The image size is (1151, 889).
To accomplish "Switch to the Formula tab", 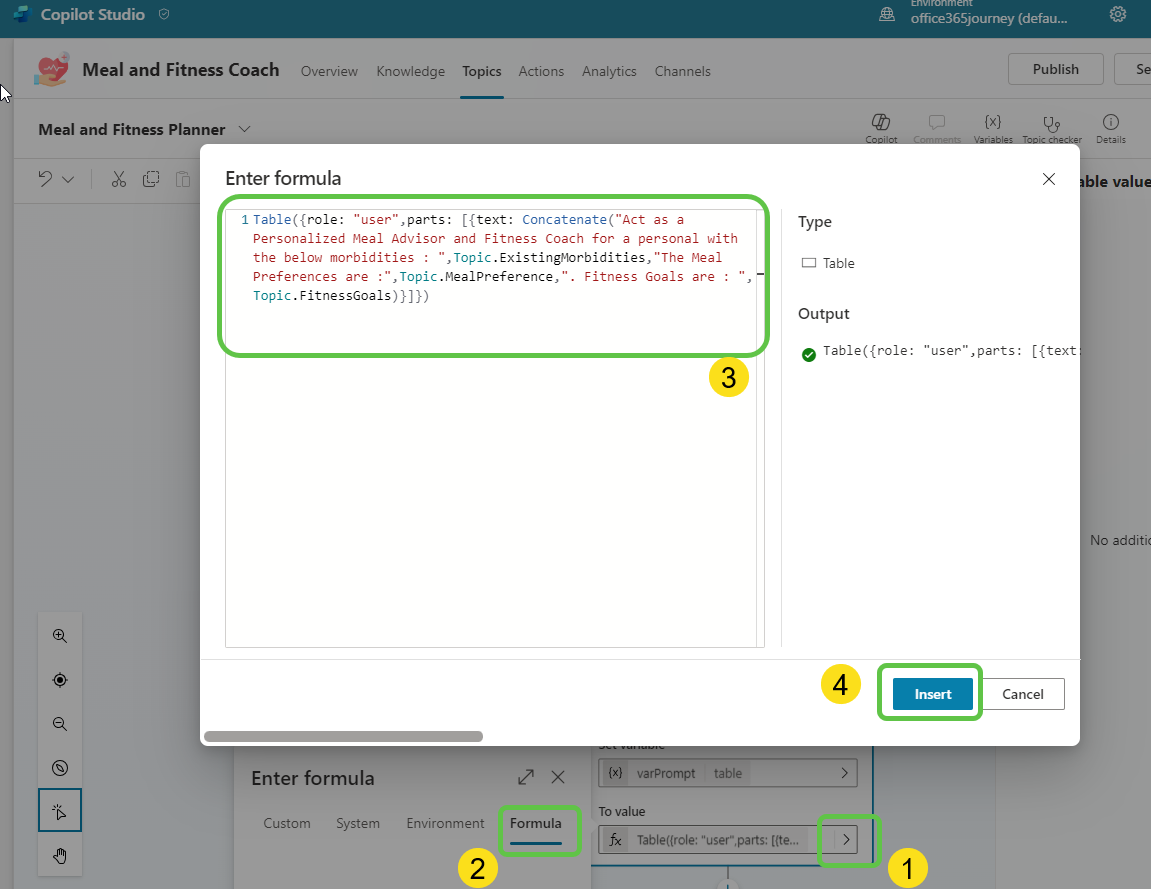I will tap(535, 824).
